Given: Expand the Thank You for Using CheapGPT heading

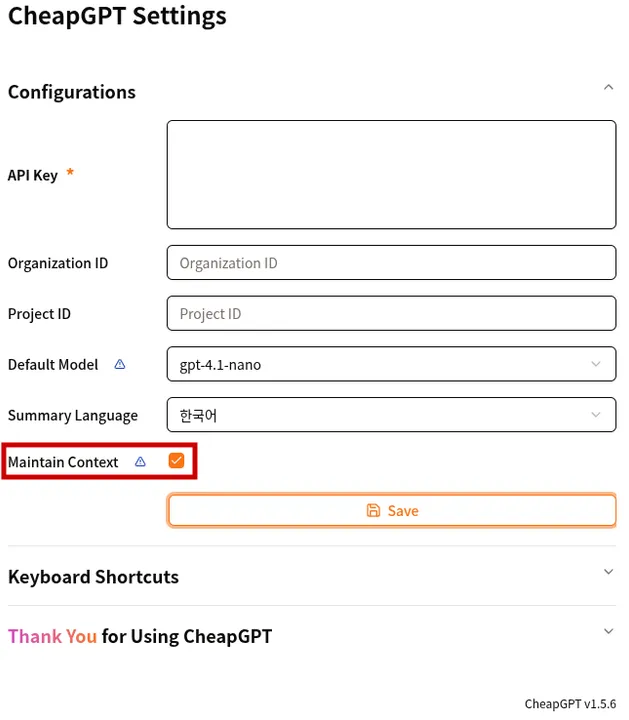Looking at the screenshot, I should coord(140,636).
